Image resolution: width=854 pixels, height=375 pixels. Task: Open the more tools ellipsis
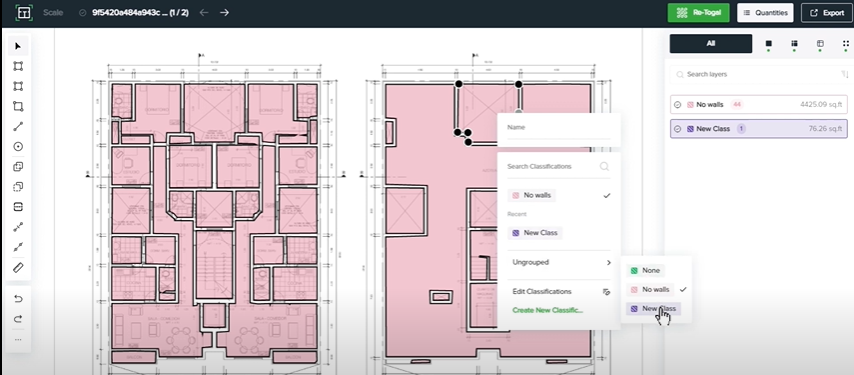18,340
